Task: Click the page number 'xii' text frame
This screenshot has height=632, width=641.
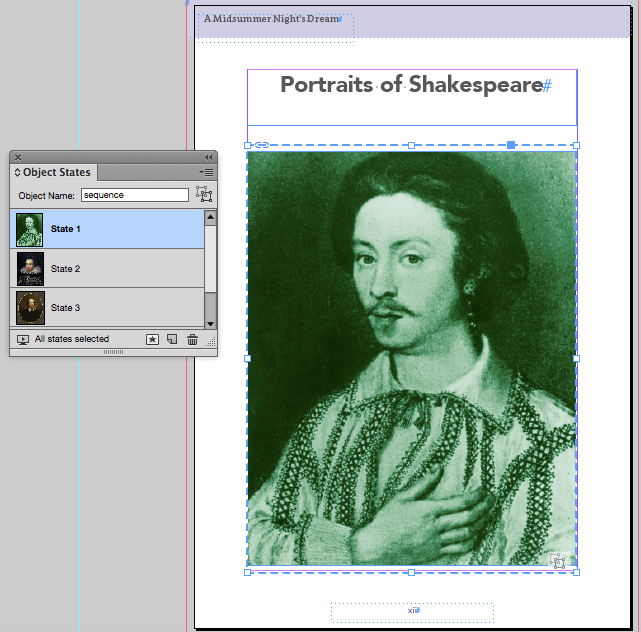Action: click(412, 612)
